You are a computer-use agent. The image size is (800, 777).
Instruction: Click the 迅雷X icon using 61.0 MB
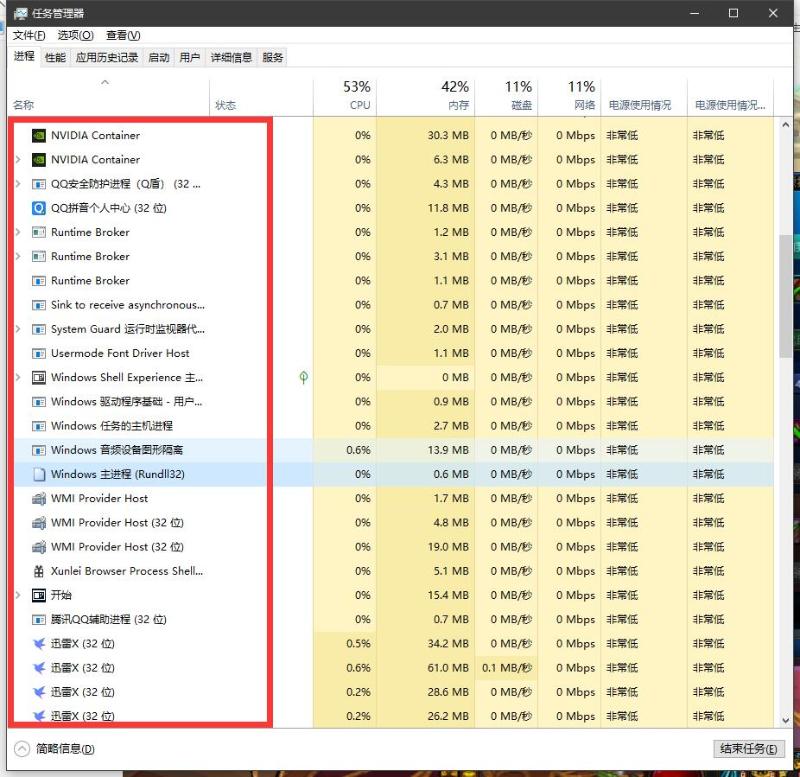pos(39,668)
